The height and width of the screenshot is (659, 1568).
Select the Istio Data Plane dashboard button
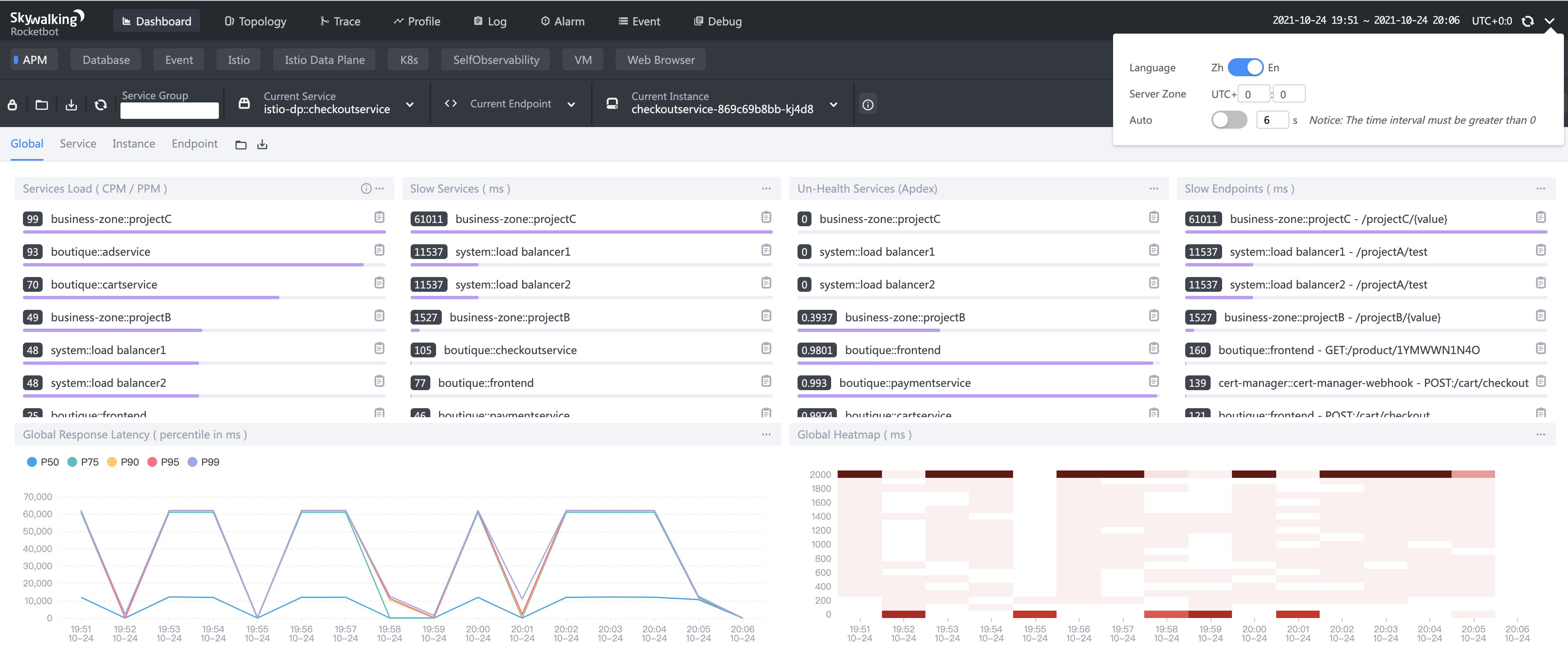[x=324, y=60]
